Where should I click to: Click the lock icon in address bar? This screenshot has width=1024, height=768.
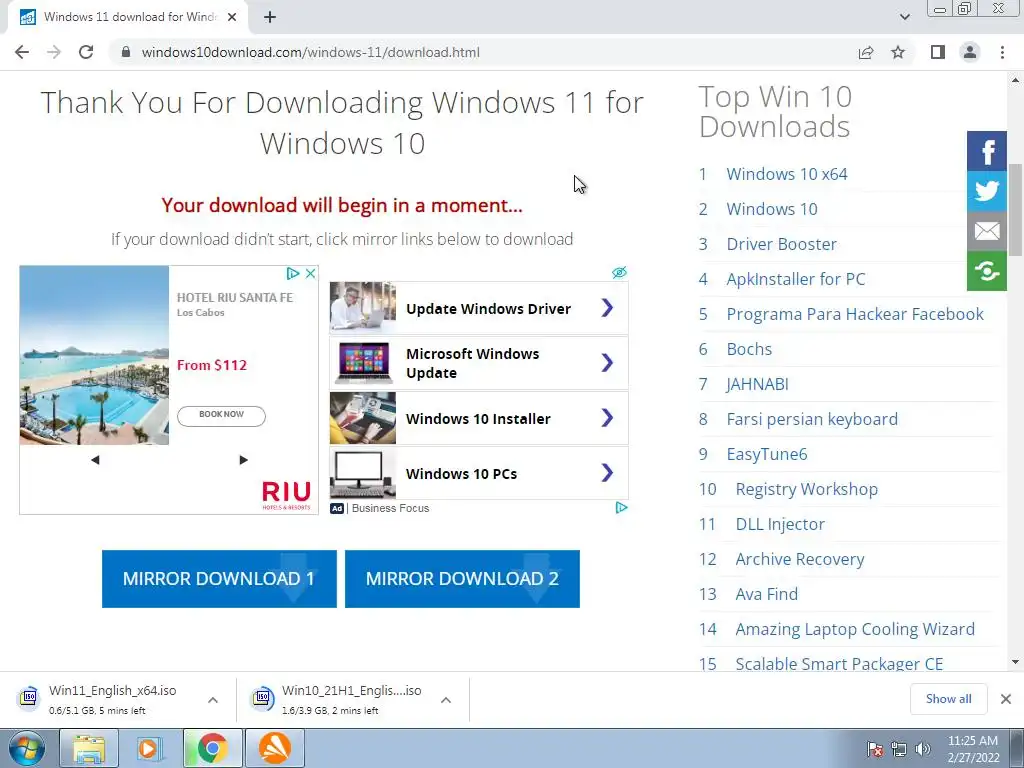(x=126, y=52)
